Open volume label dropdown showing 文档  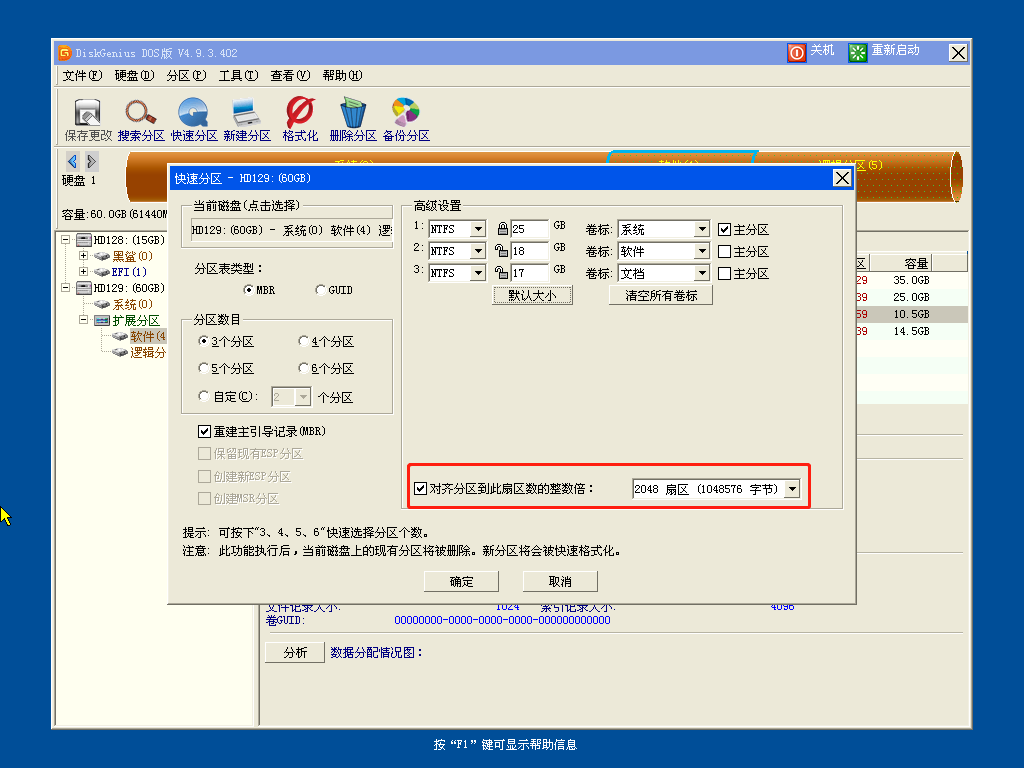point(702,273)
